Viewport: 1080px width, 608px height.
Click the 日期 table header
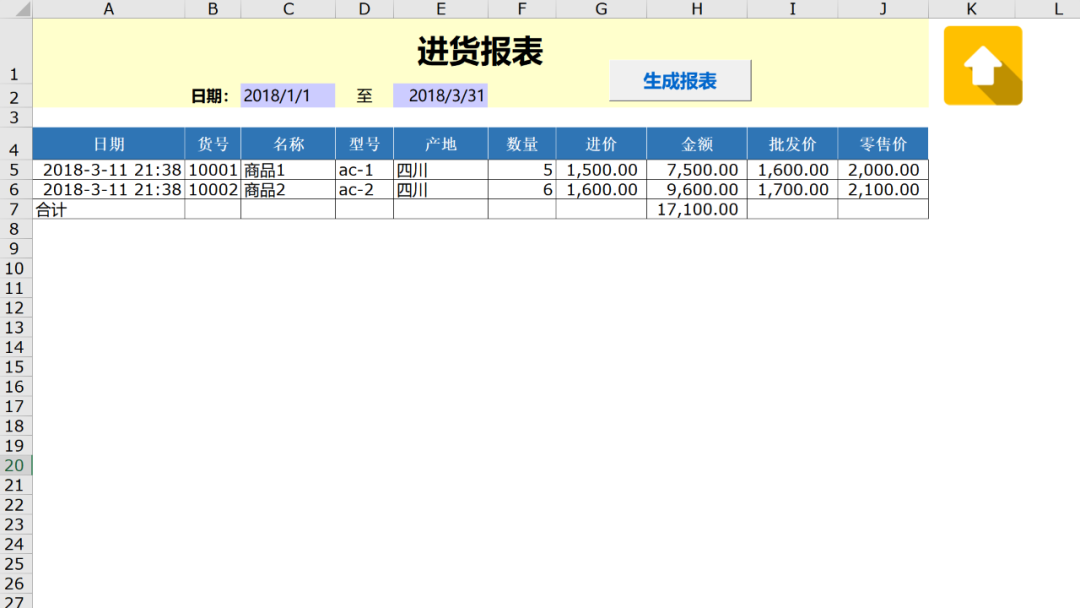(x=108, y=144)
